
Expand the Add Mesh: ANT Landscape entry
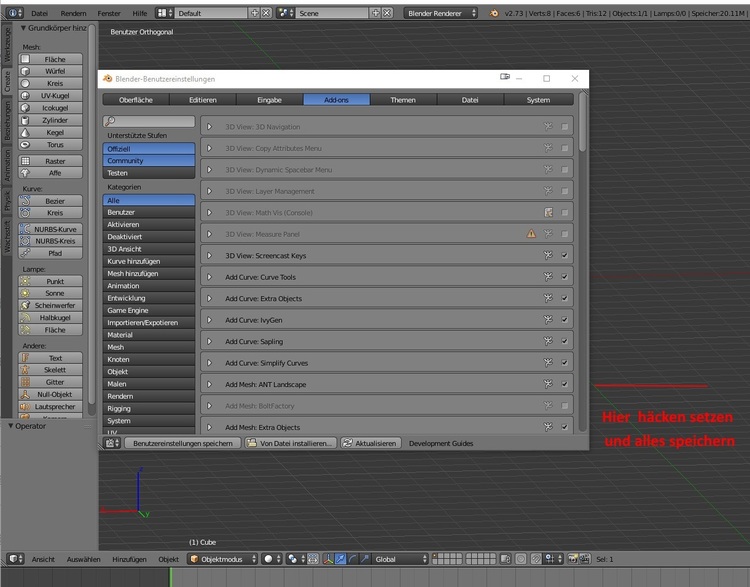click(x=210, y=384)
